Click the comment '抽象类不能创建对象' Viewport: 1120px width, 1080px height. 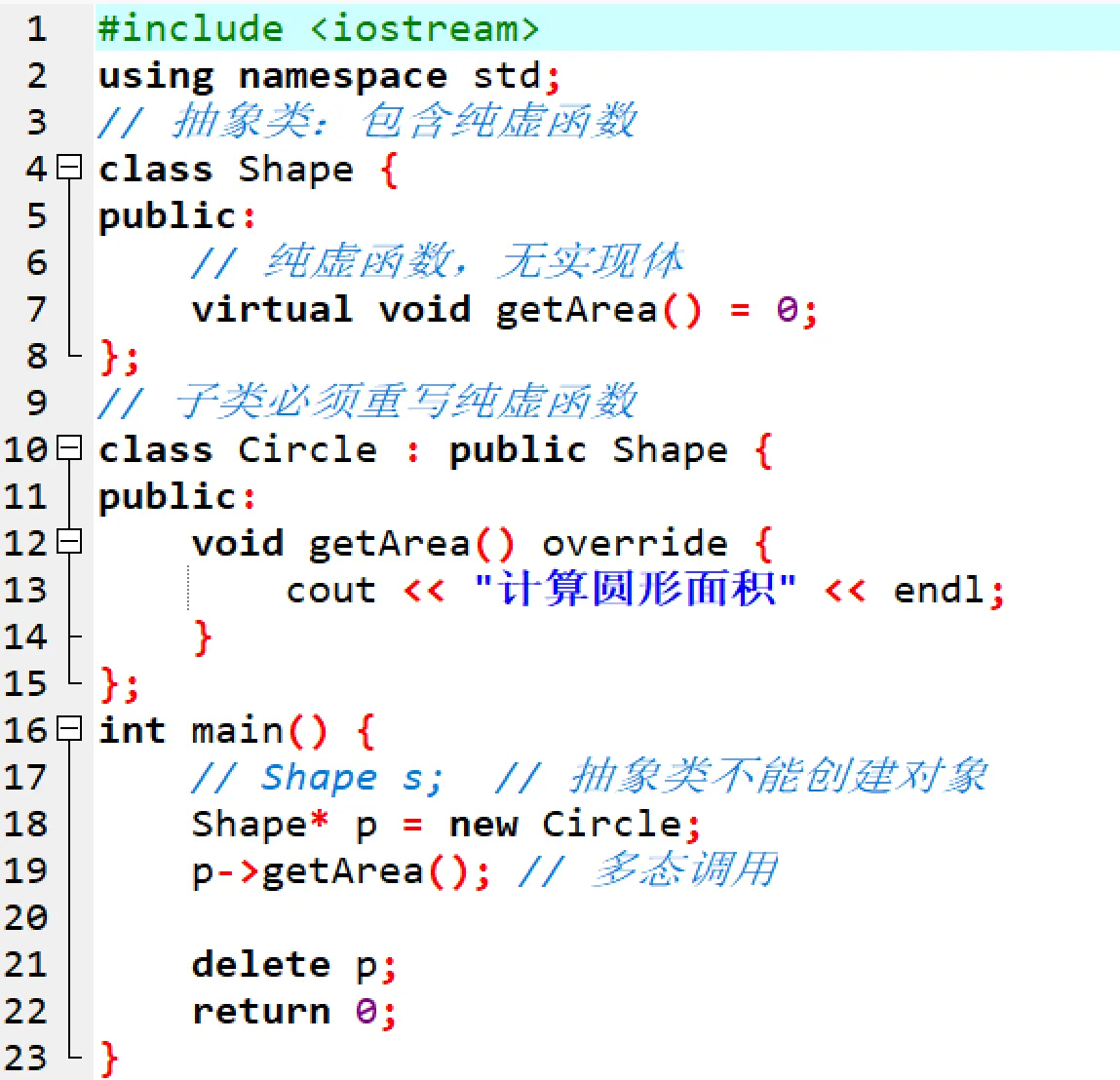(x=779, y=777)
